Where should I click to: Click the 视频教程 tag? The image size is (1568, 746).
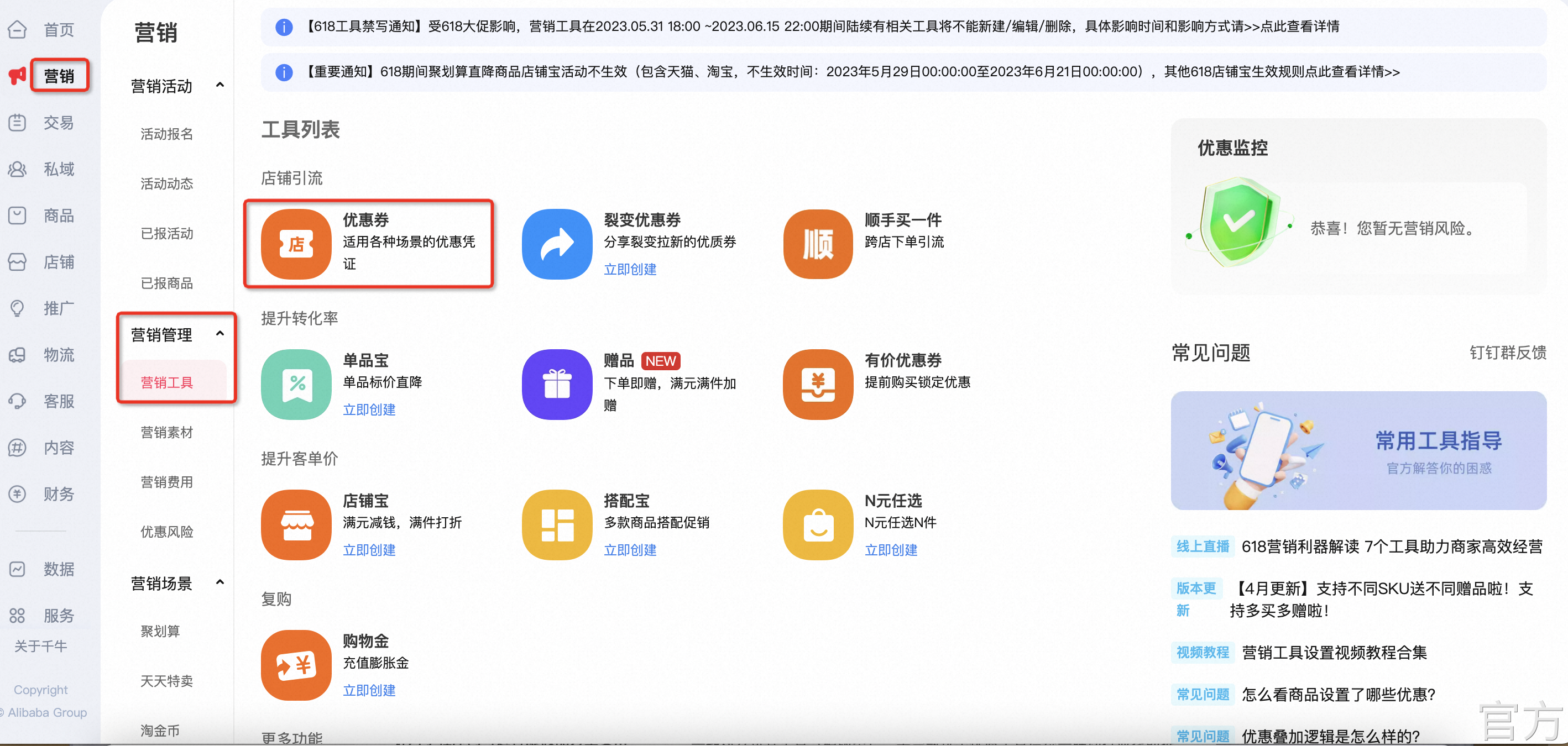pyautogui.click(x=1203, y=653)
